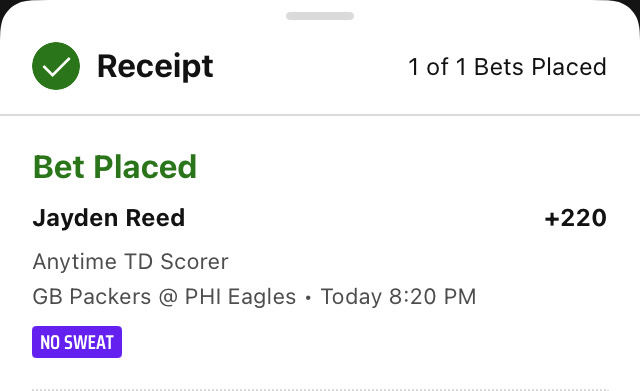Click the @ symbol in the matchup line
This screenshot has height=391, width=640.
click(168, 297)
